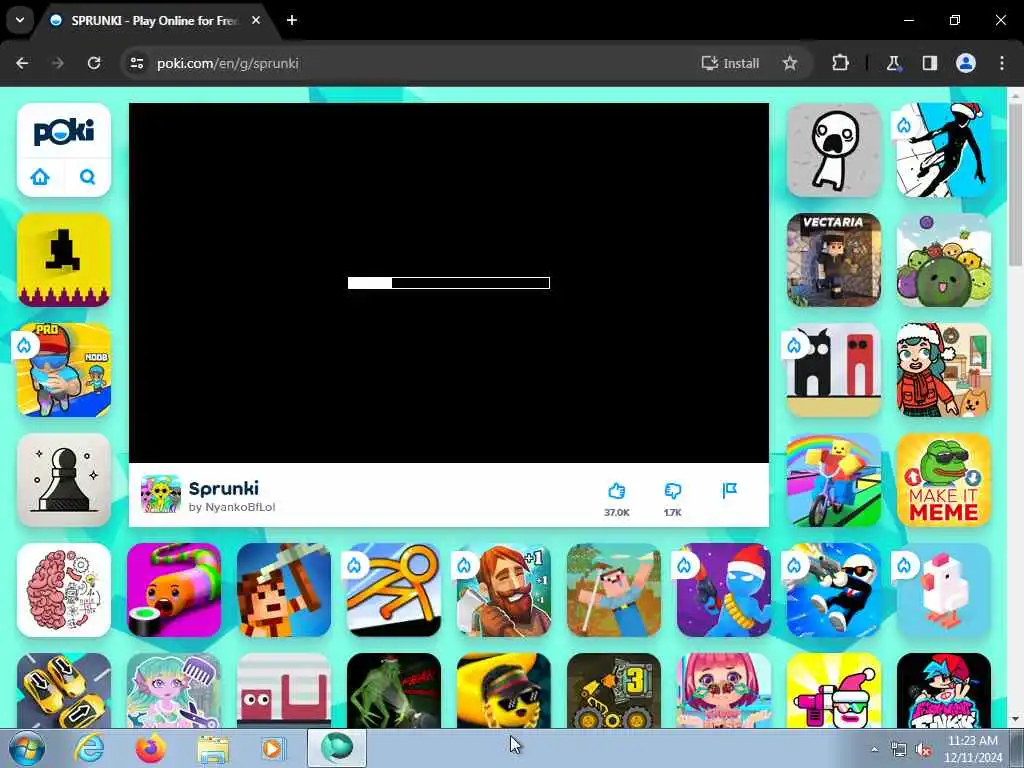Open Windows Media Player in taskbar
The height and width of the screenshot is (768, 1024).
(273, 748)
